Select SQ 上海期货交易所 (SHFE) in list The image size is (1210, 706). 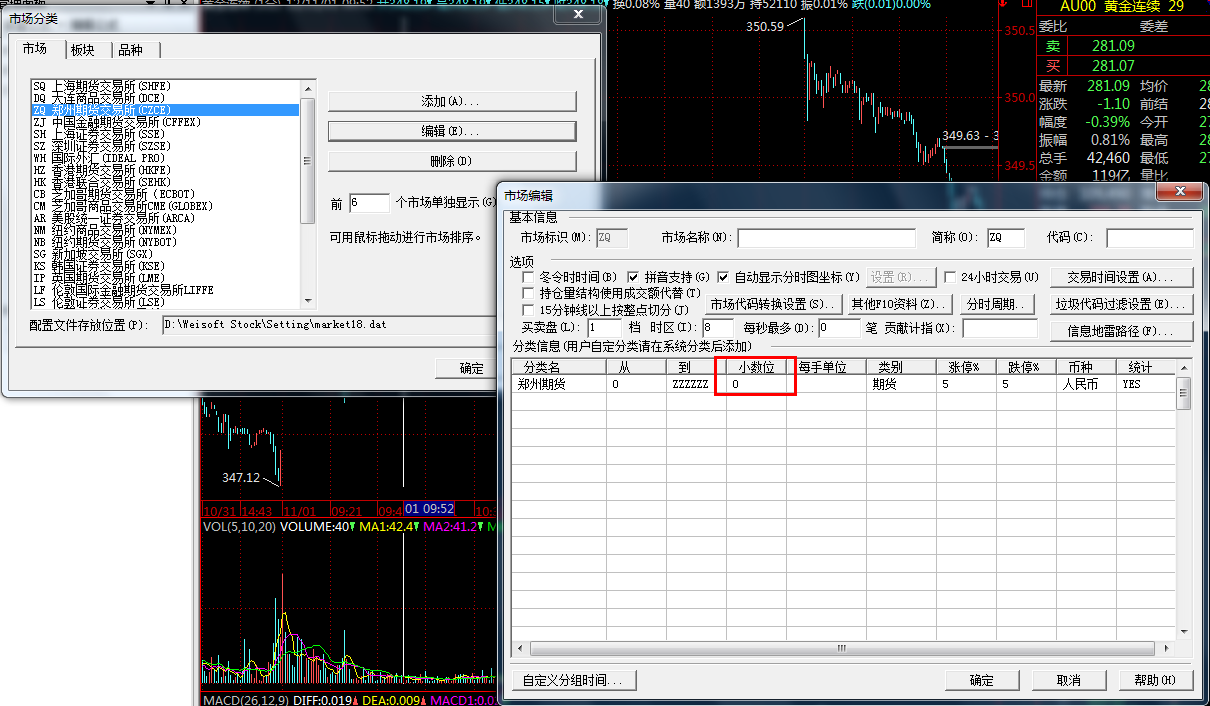165,86
